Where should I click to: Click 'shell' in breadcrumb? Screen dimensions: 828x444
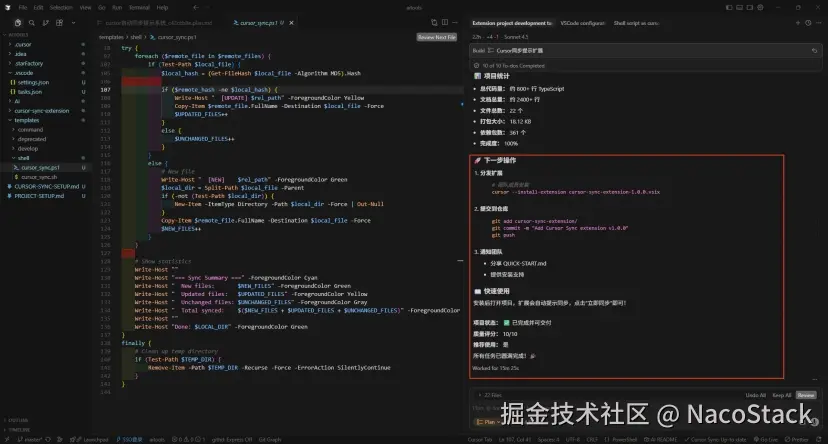(x=136, y=37)
